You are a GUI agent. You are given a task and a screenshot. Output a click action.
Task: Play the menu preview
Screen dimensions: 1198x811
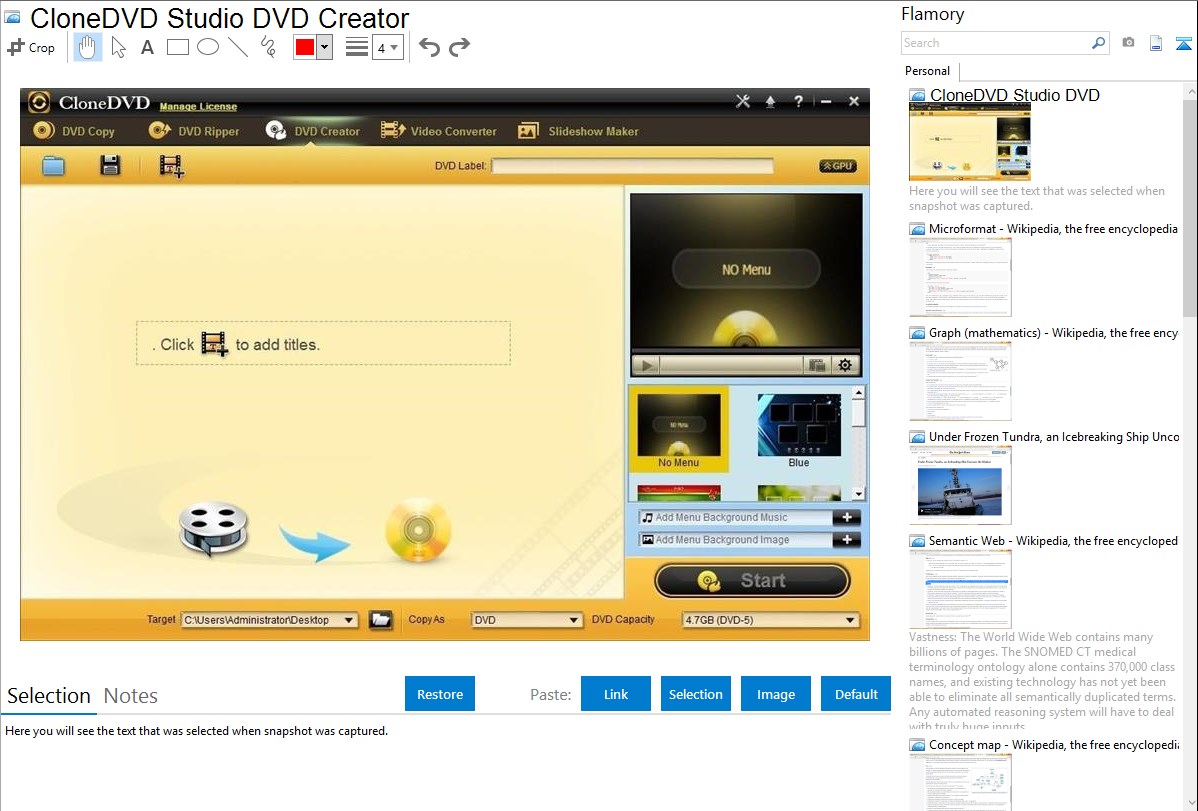coord(646,365)
